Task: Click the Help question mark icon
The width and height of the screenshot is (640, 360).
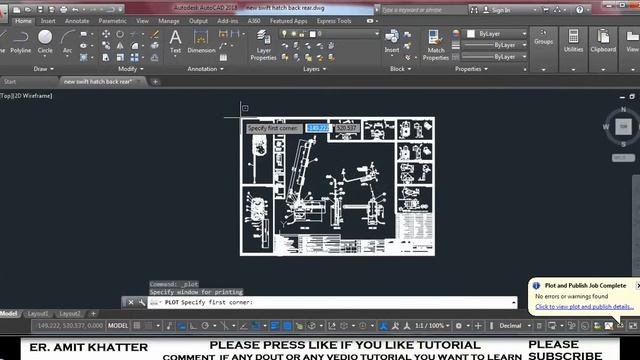Action: (x=580, y=10)
